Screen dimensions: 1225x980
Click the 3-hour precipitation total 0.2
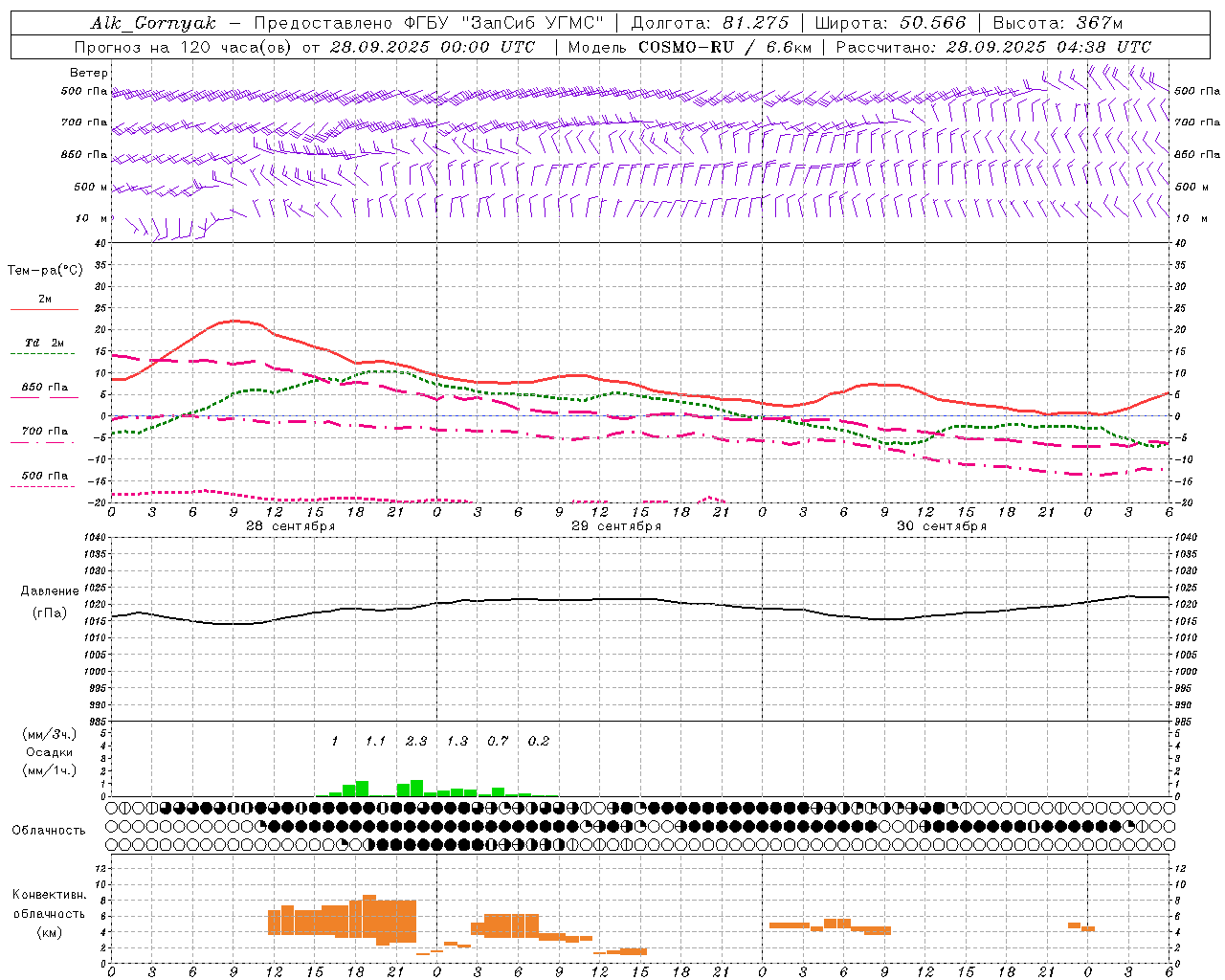coord(539,742)
